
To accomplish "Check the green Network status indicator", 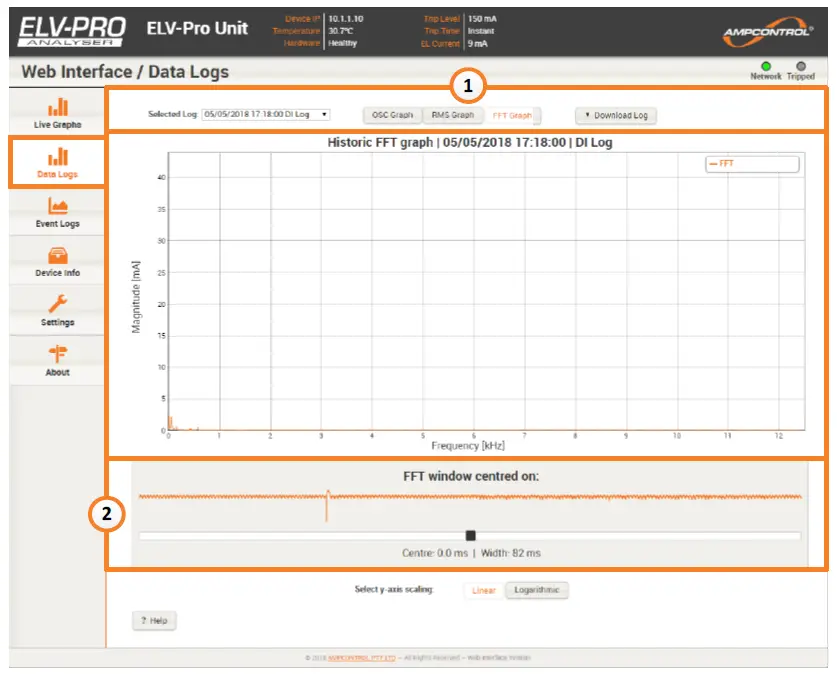I will [x=766, y=66].
